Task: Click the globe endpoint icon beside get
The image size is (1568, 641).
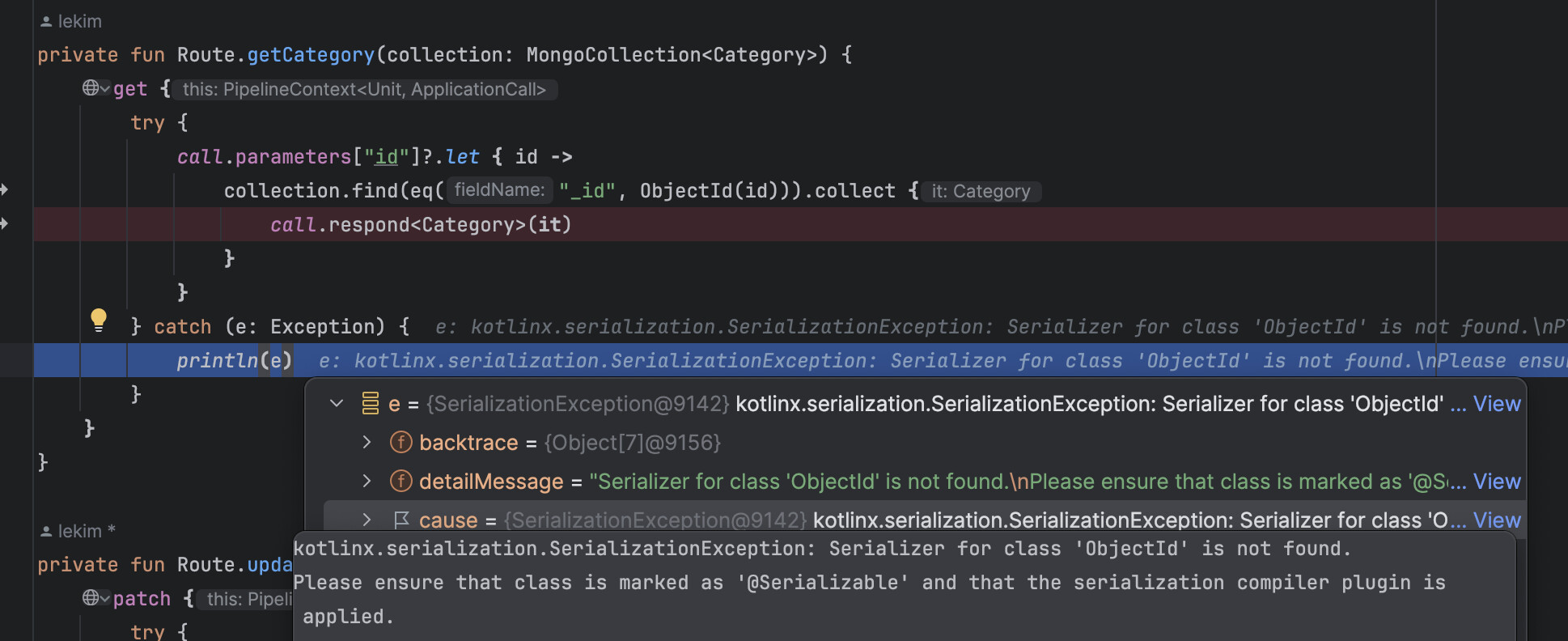Action: [x=91, y=88]
